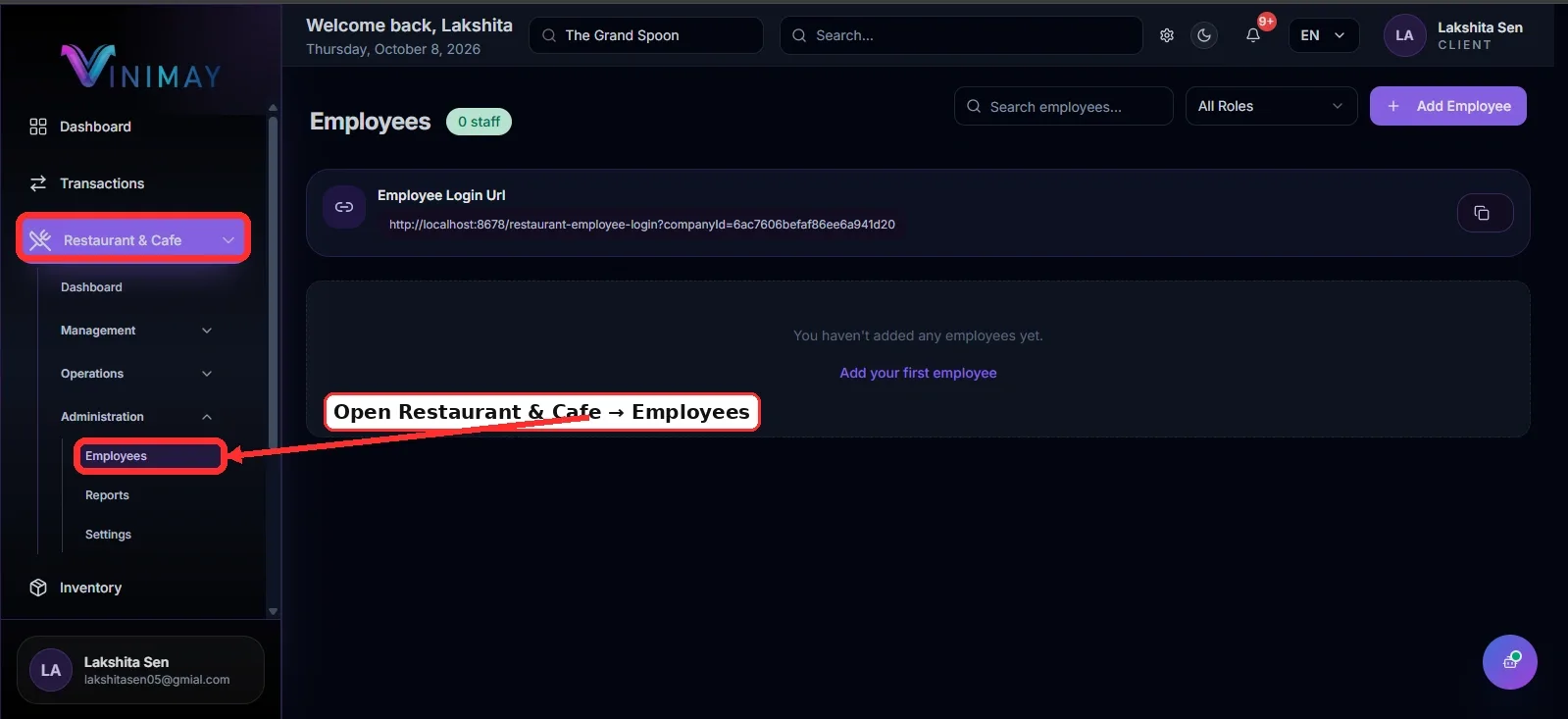
Task: Copy the employee login URL
Action: click(1485, 213)
